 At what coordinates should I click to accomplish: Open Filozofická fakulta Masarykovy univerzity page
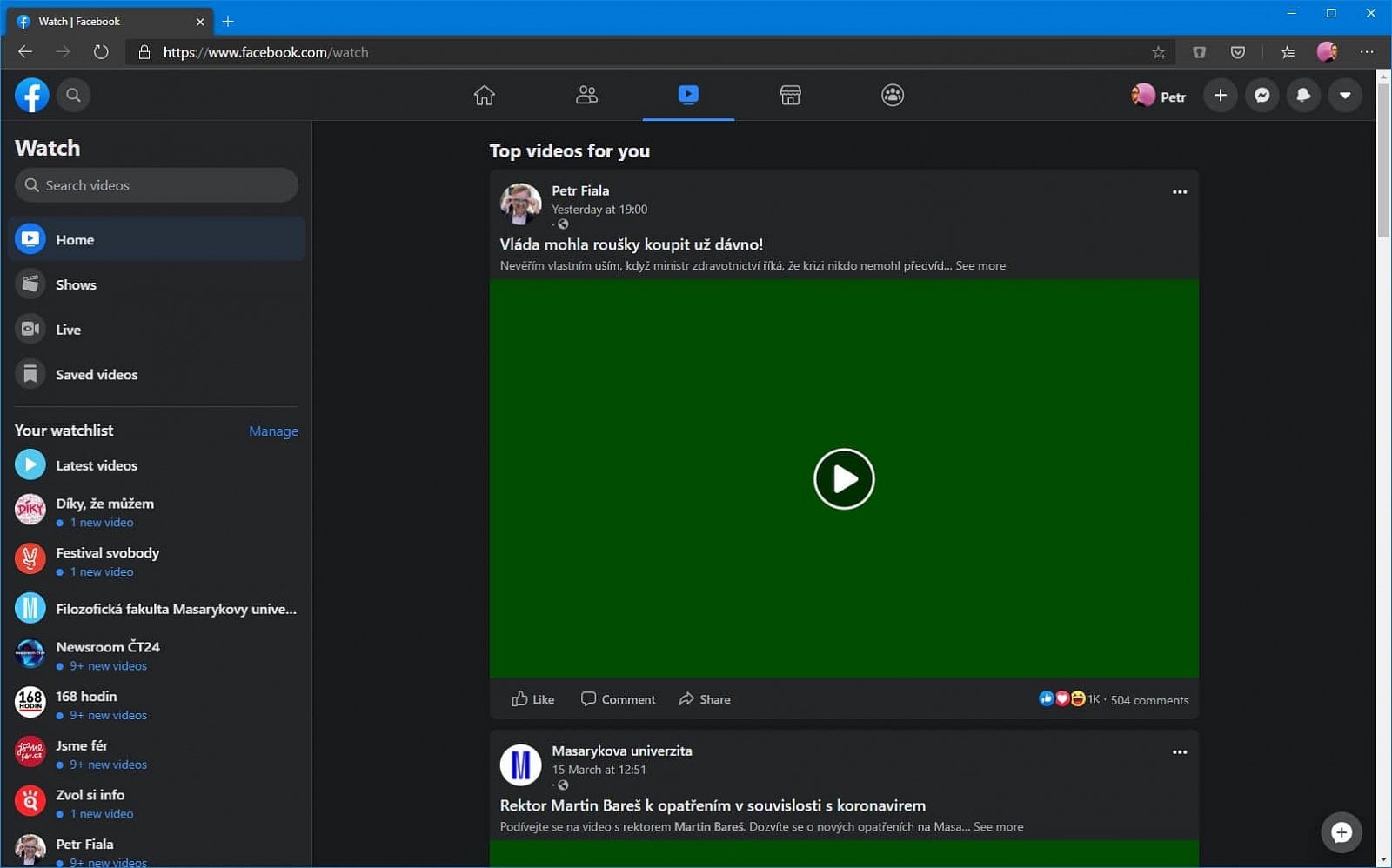point(157,609)
